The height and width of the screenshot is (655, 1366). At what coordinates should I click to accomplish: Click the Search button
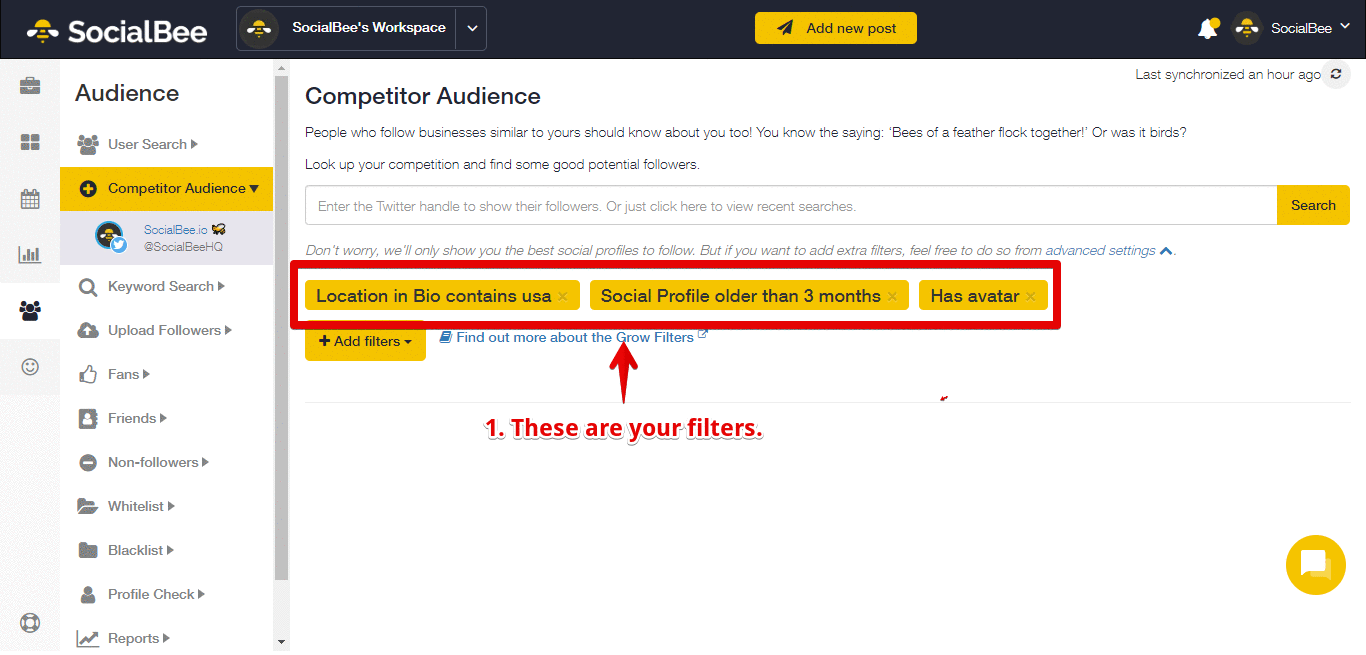tap(1313, 205)
